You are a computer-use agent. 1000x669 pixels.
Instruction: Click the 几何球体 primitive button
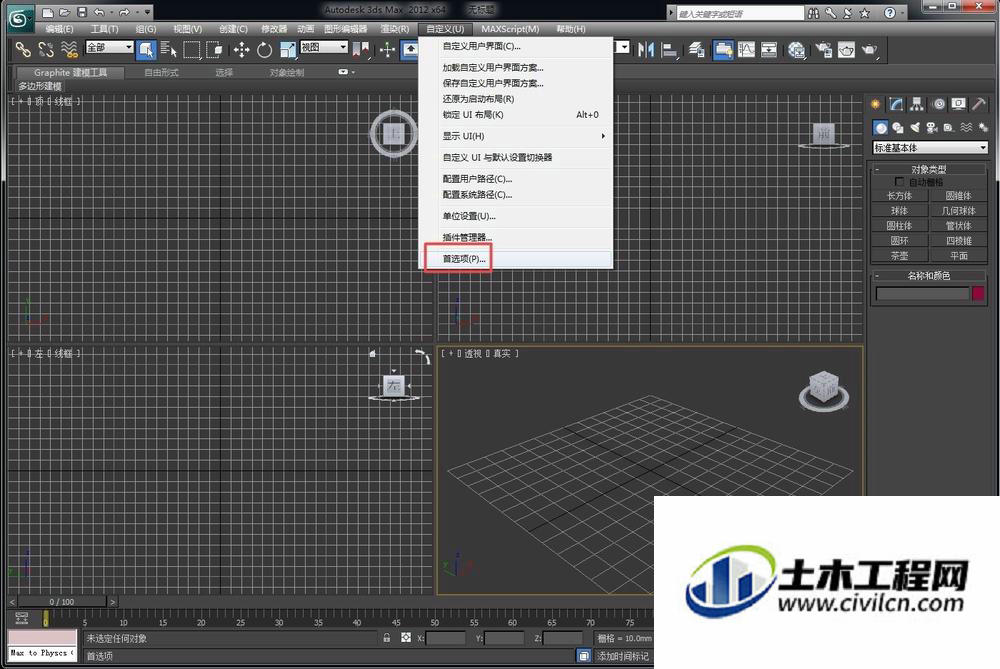(x=958, y=210)
